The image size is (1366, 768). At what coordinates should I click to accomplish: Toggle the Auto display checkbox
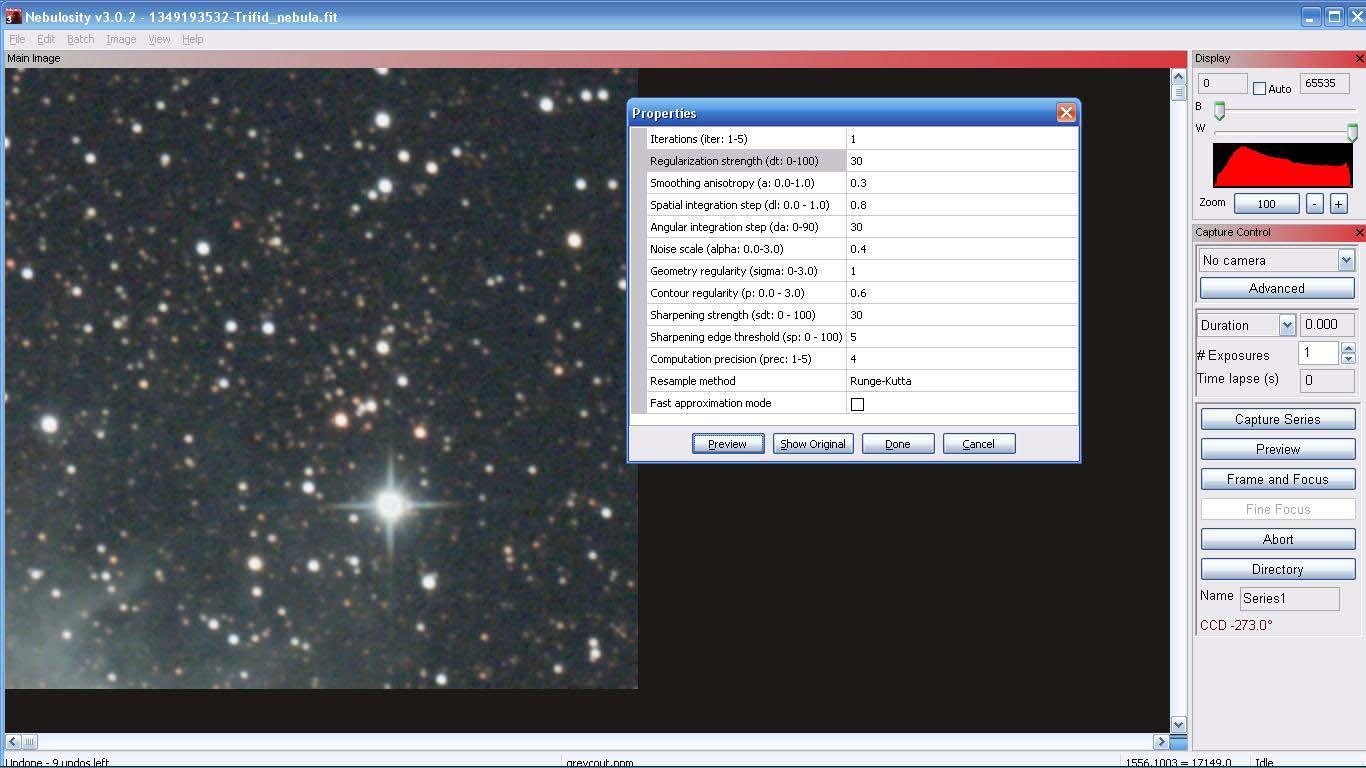click(x=1260, y=89)
